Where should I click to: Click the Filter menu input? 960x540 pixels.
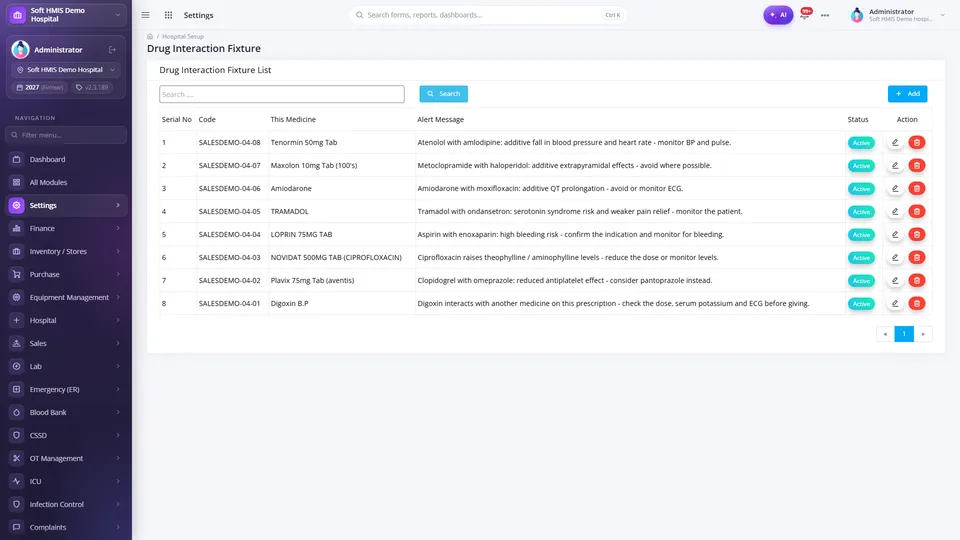66,135
